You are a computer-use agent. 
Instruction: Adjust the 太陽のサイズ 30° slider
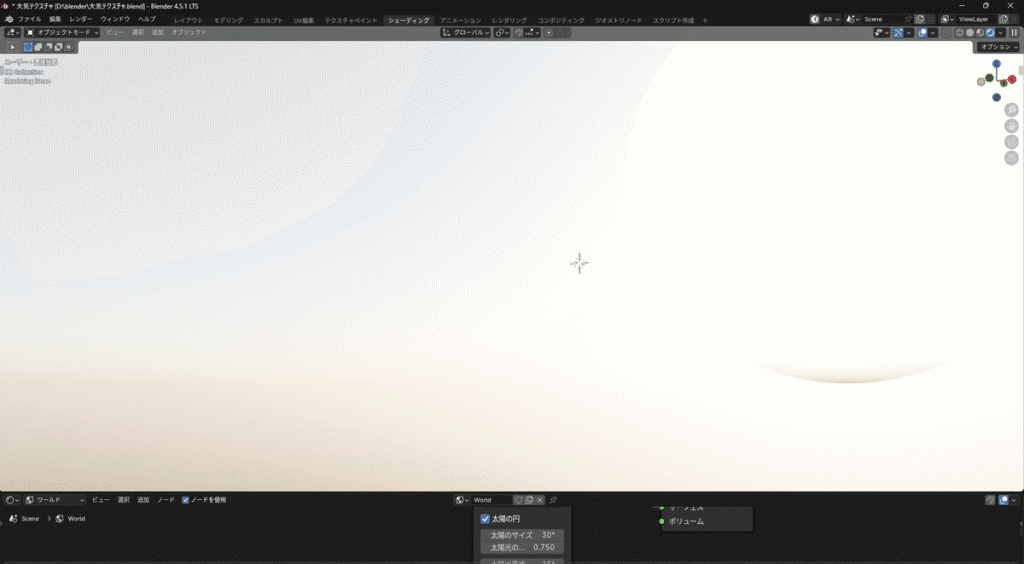(522, 535)
